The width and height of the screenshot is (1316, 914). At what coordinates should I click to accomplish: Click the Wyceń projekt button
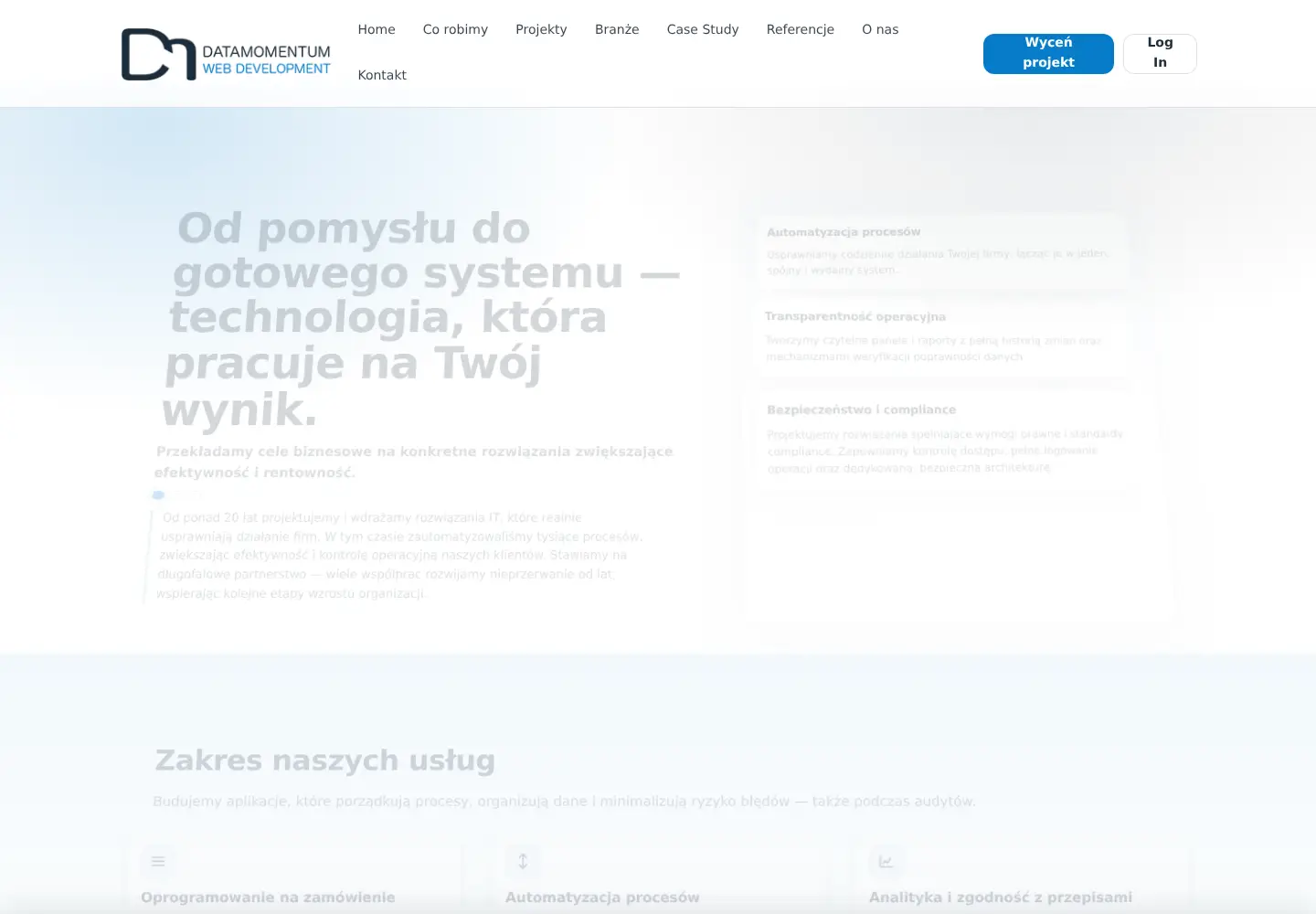pyautogui.click(x=1048, y=53)
